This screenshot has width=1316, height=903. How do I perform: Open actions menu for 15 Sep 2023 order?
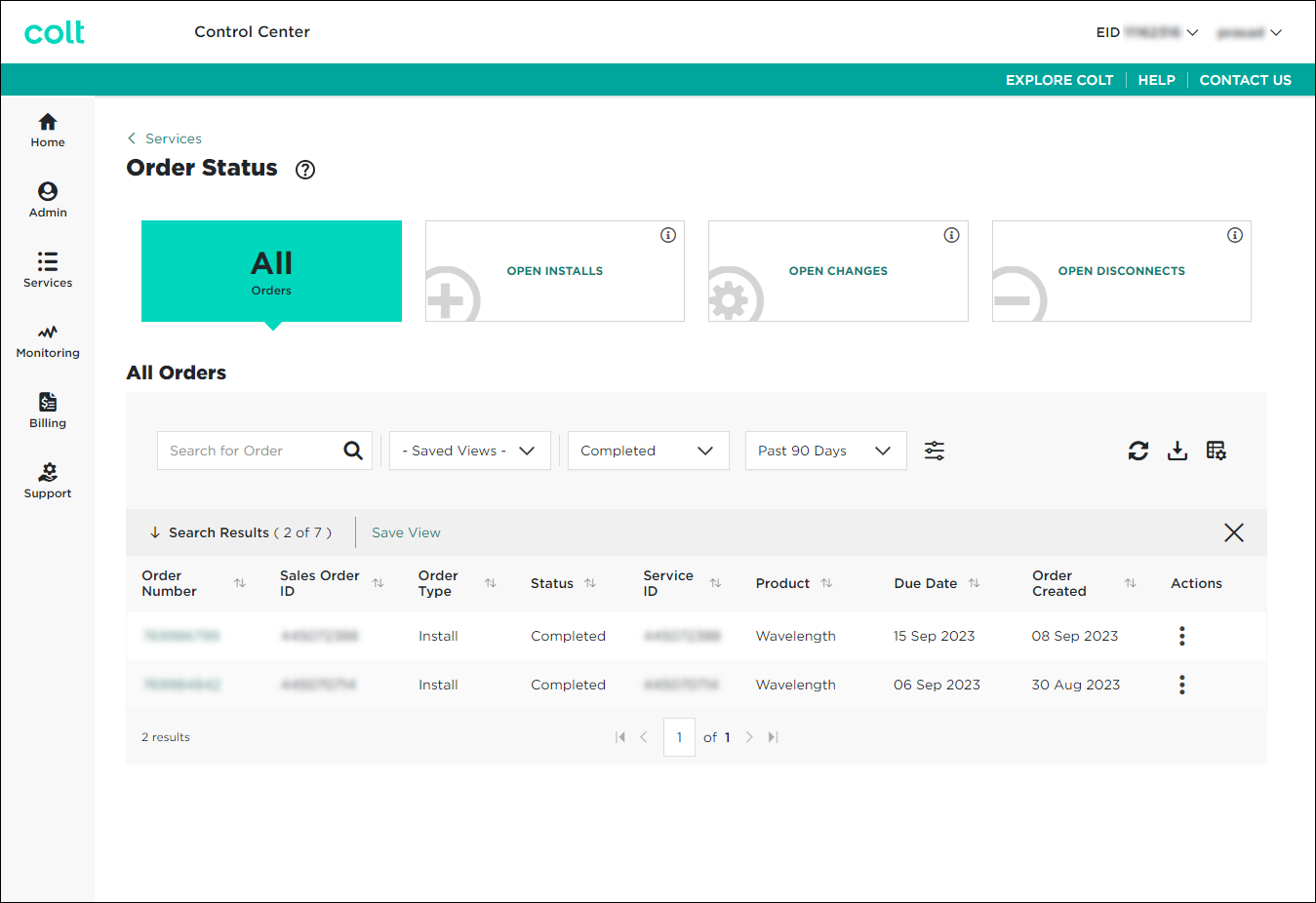pyautogui.click(x=1182, y=636)
